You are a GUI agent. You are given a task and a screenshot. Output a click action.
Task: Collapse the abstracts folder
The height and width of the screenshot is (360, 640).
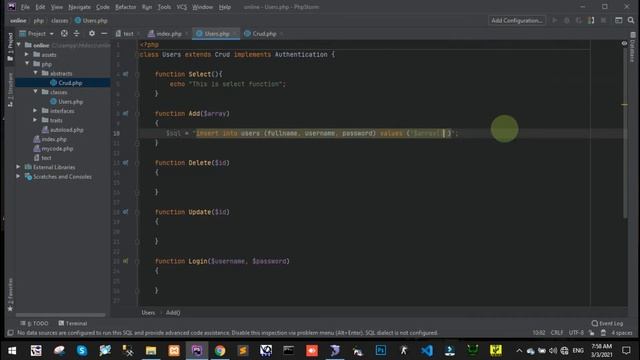coord(36,73)
